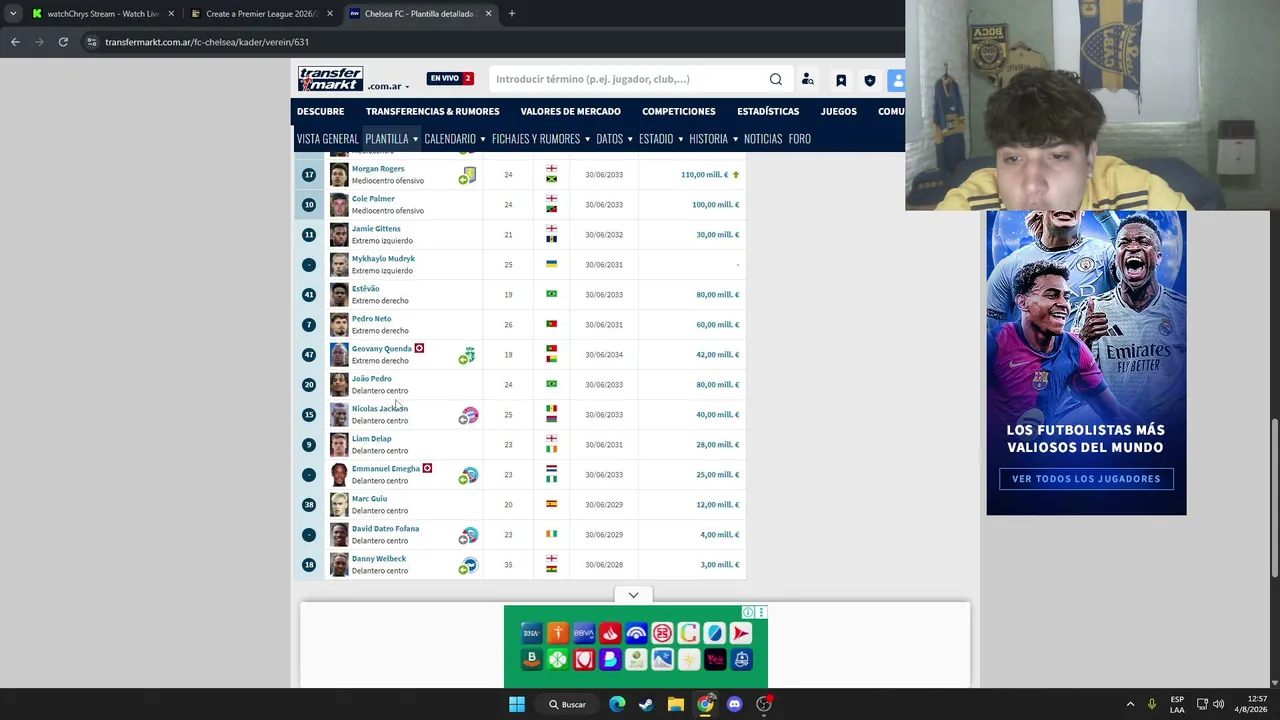The height and width of the screenshot is (720, 1280).
Task: Open the Windows Start menu
Action: click(x=517, y=704)
